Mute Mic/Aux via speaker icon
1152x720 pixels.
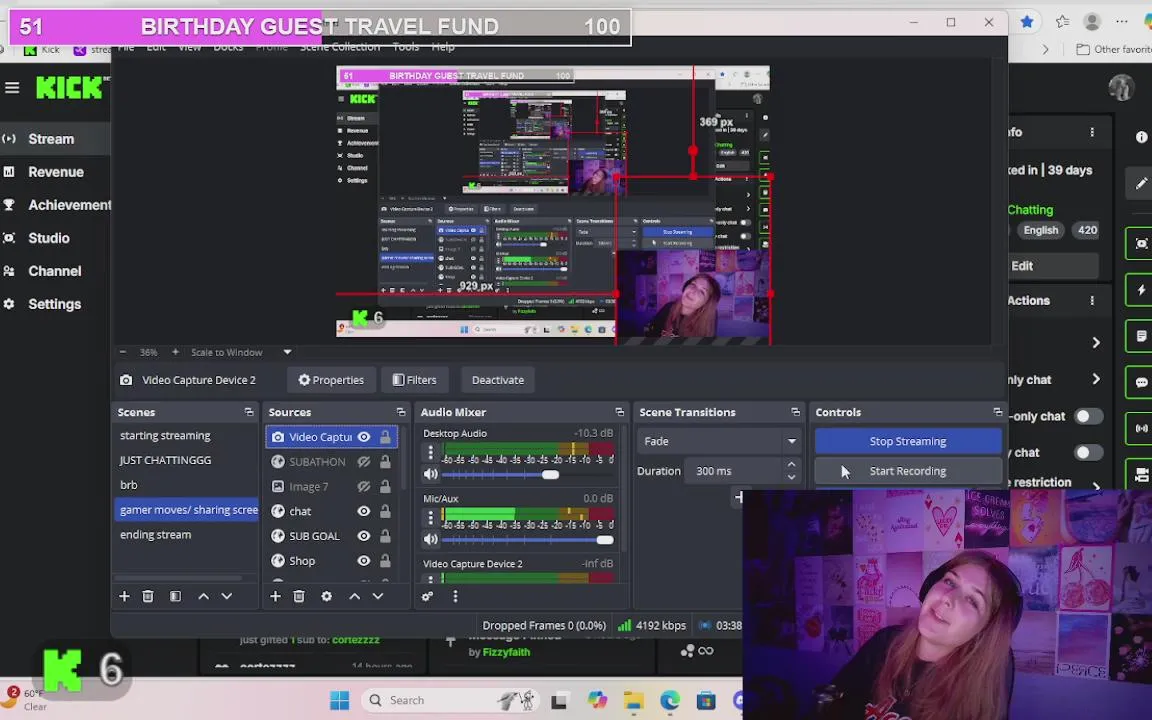[431, 539]
